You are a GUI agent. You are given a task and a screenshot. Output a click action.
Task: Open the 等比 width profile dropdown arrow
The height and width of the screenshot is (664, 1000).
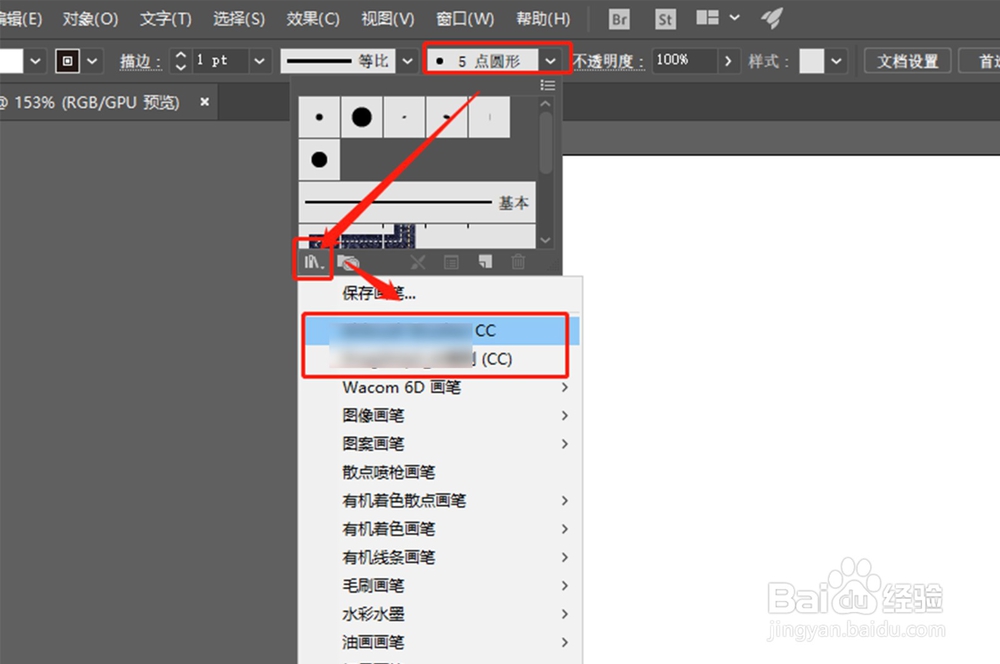(407, 61)
